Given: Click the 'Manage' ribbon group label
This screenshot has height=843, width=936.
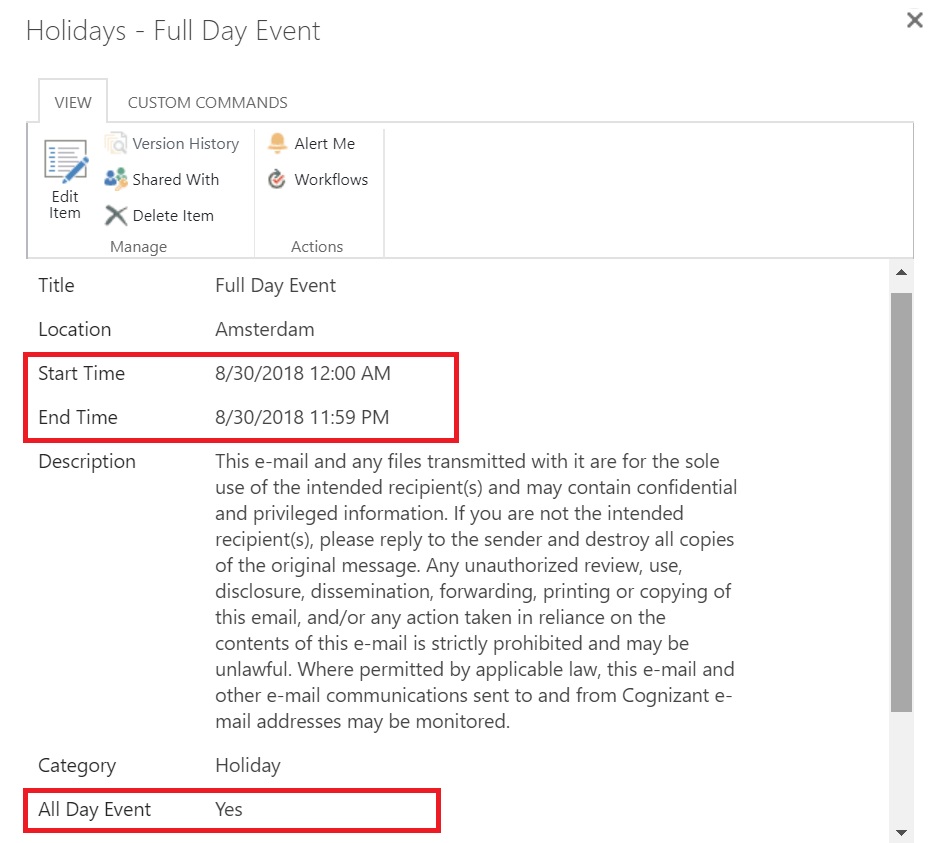Looking at the screenshot, I should (x=138, y=247).
